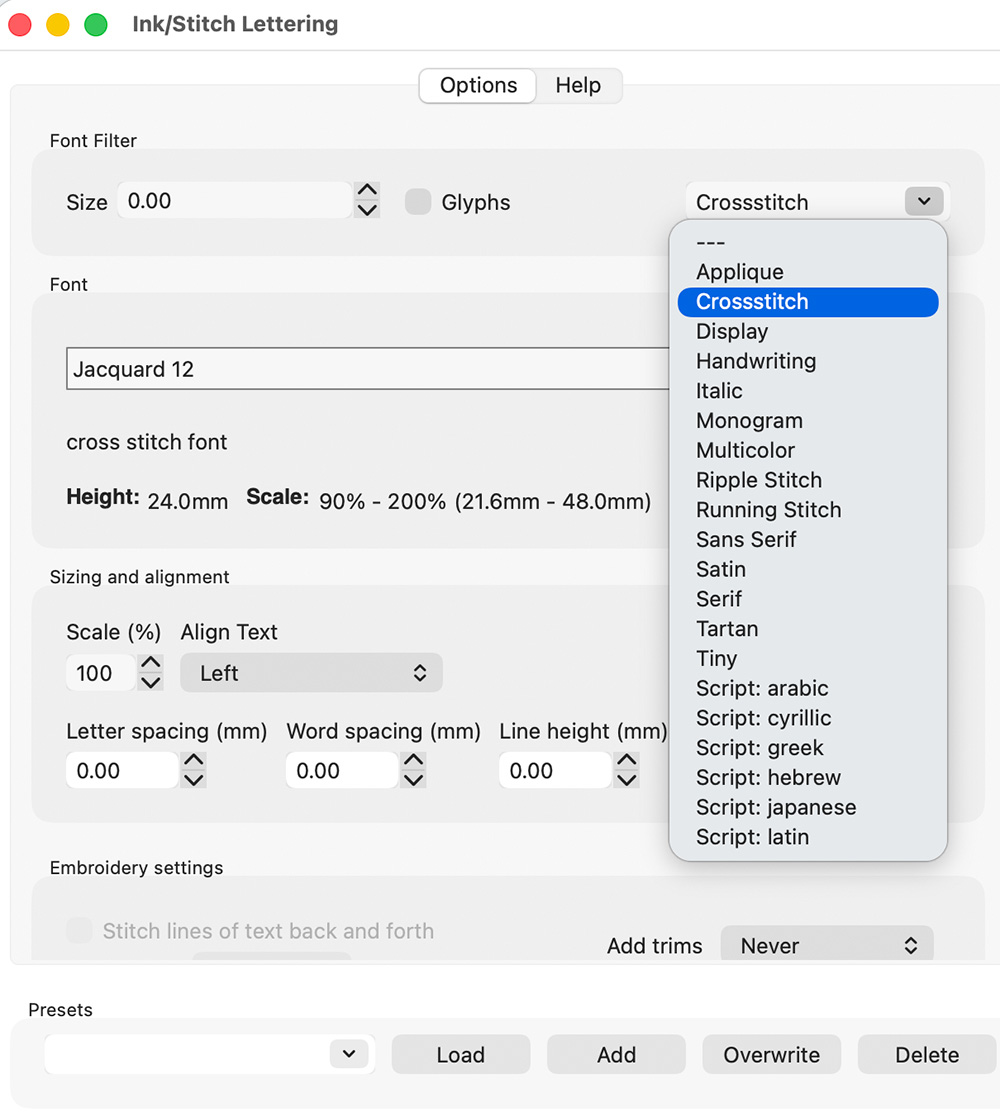
Task: Increase the Scale (%) value
Action: 150,664
